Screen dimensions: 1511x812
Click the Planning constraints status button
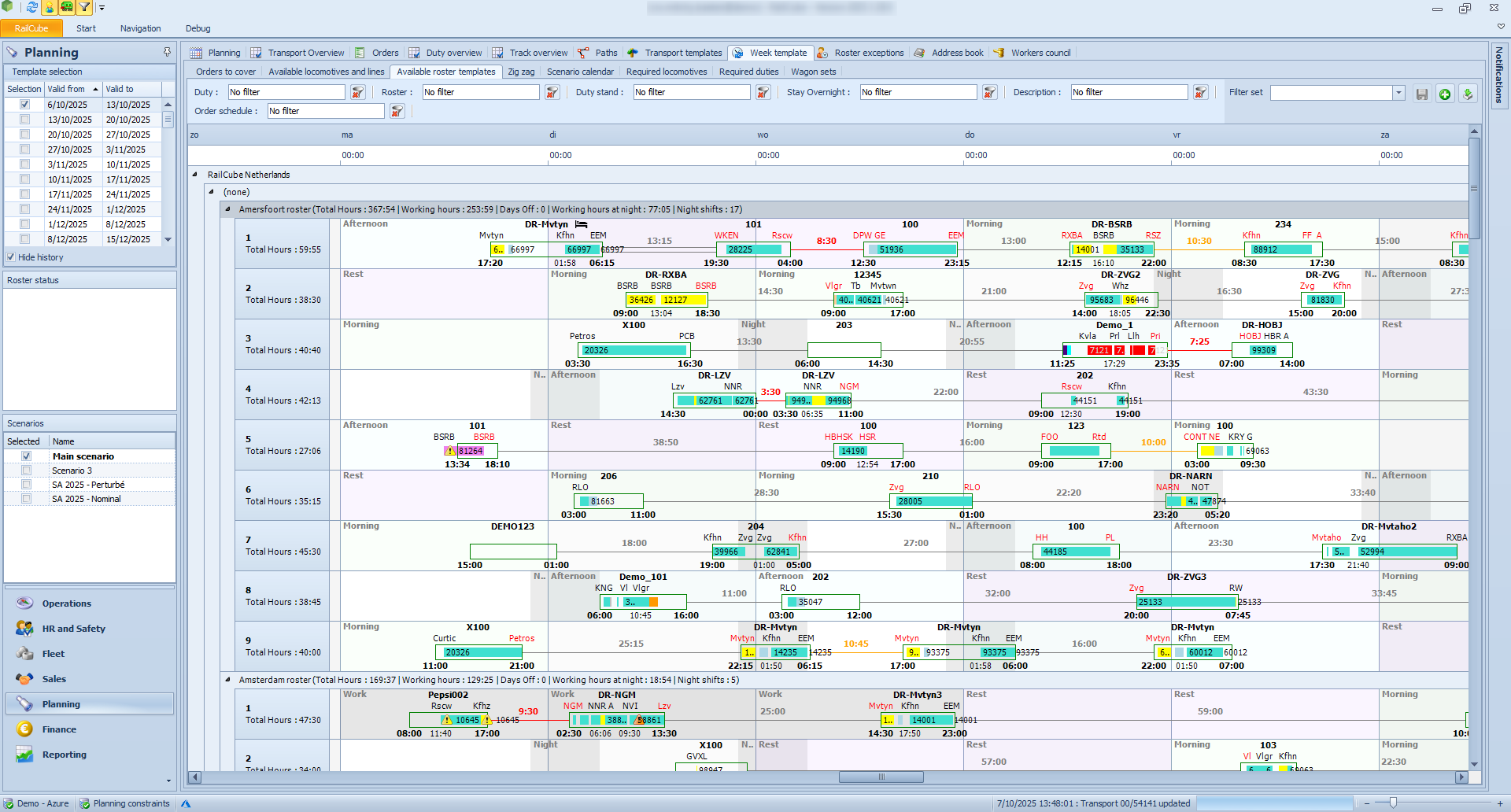click(x=125, y=803)
